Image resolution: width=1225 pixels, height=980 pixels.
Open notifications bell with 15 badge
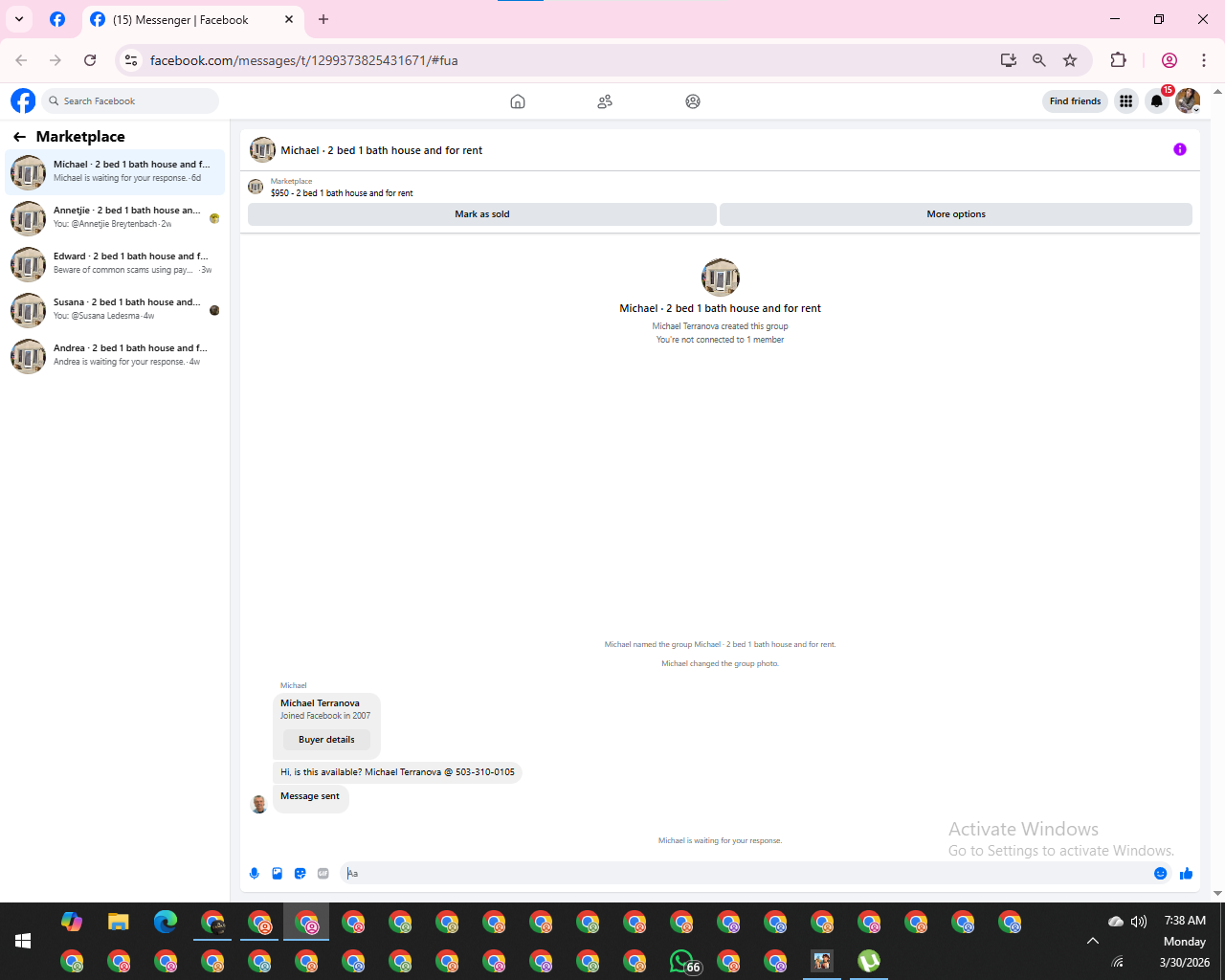tap(1157, 101)
